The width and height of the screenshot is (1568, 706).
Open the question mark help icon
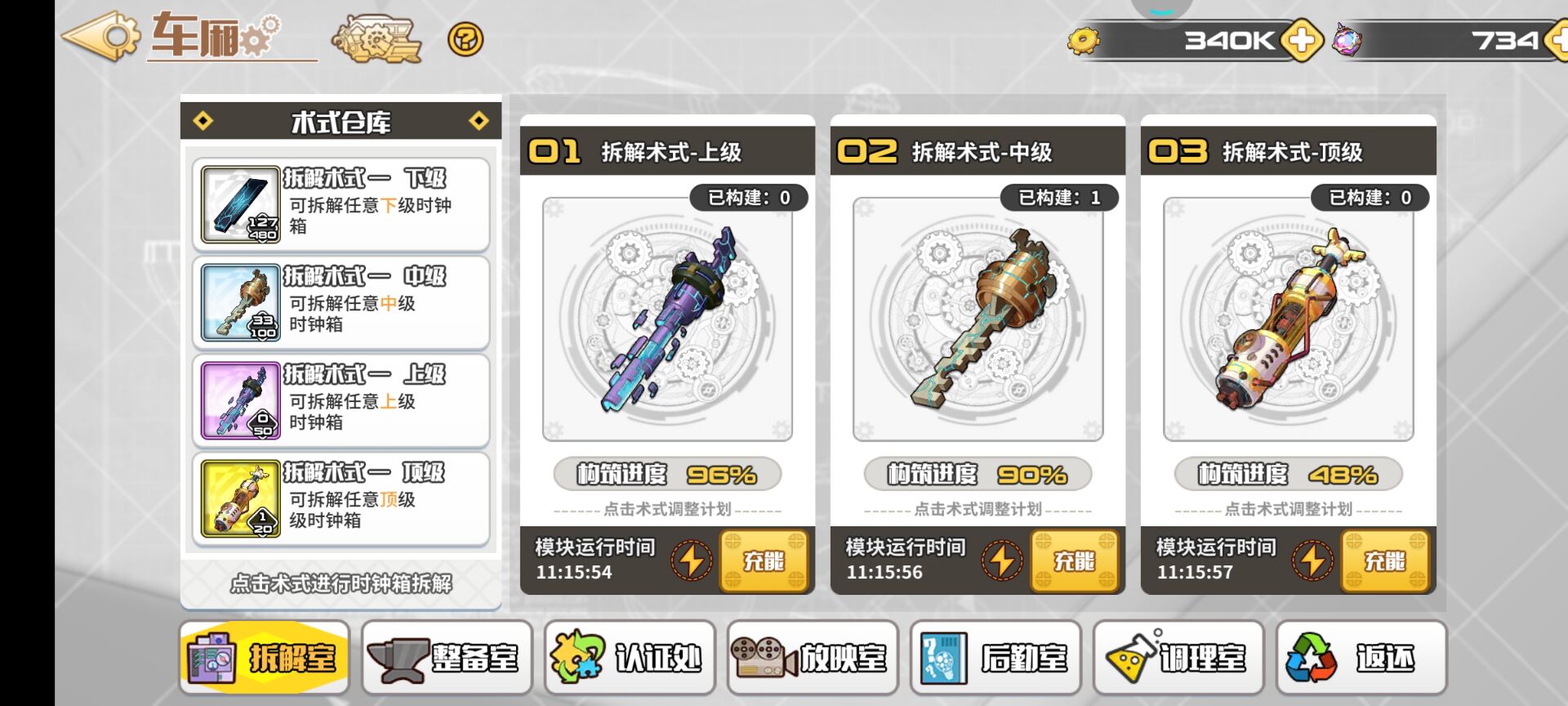tap(465, 39)
